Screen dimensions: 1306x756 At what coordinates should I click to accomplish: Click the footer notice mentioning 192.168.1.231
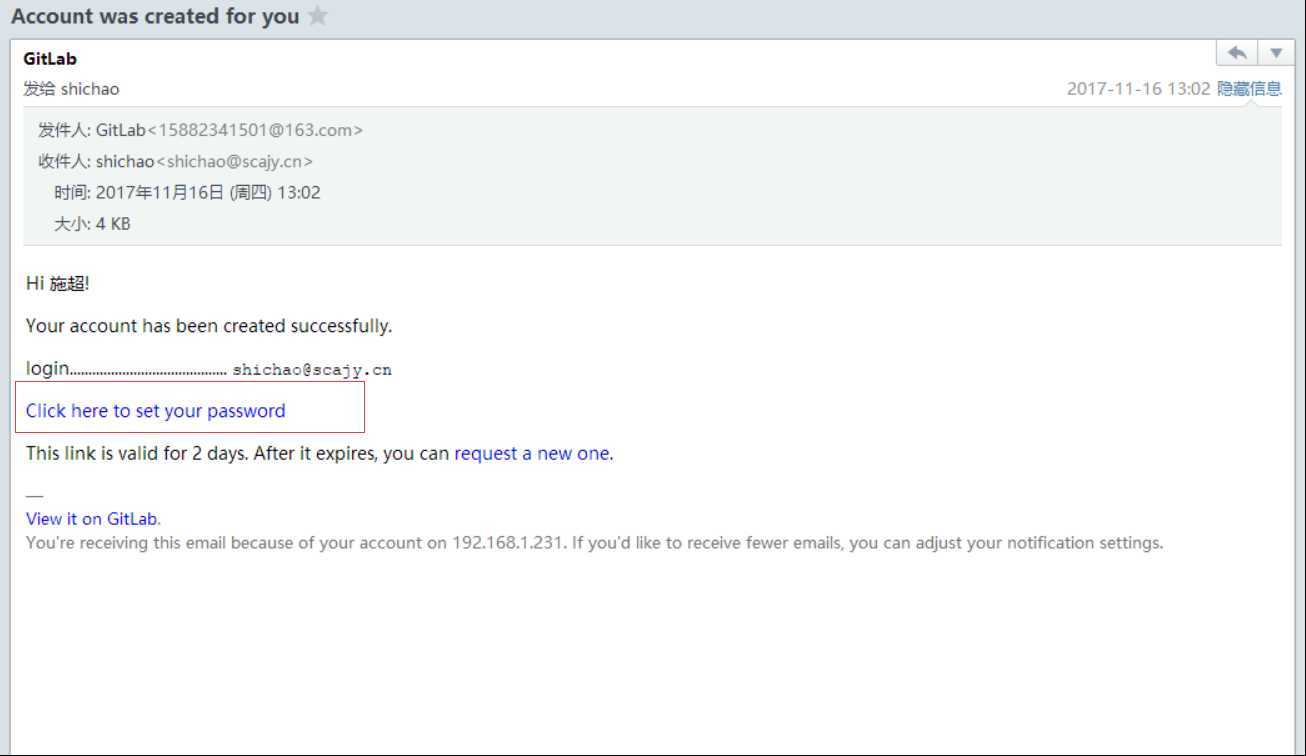point(595,543)
